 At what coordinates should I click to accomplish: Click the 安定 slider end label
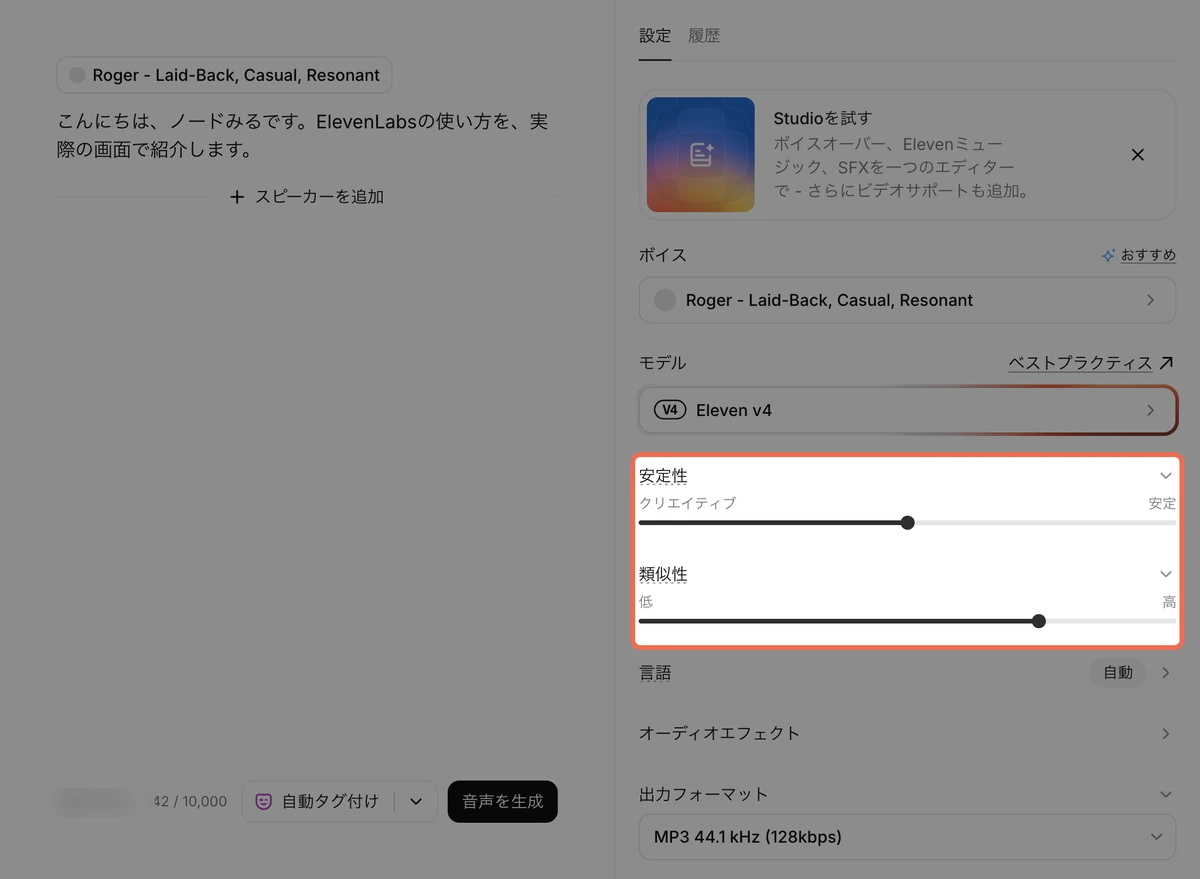point(1162,503)
